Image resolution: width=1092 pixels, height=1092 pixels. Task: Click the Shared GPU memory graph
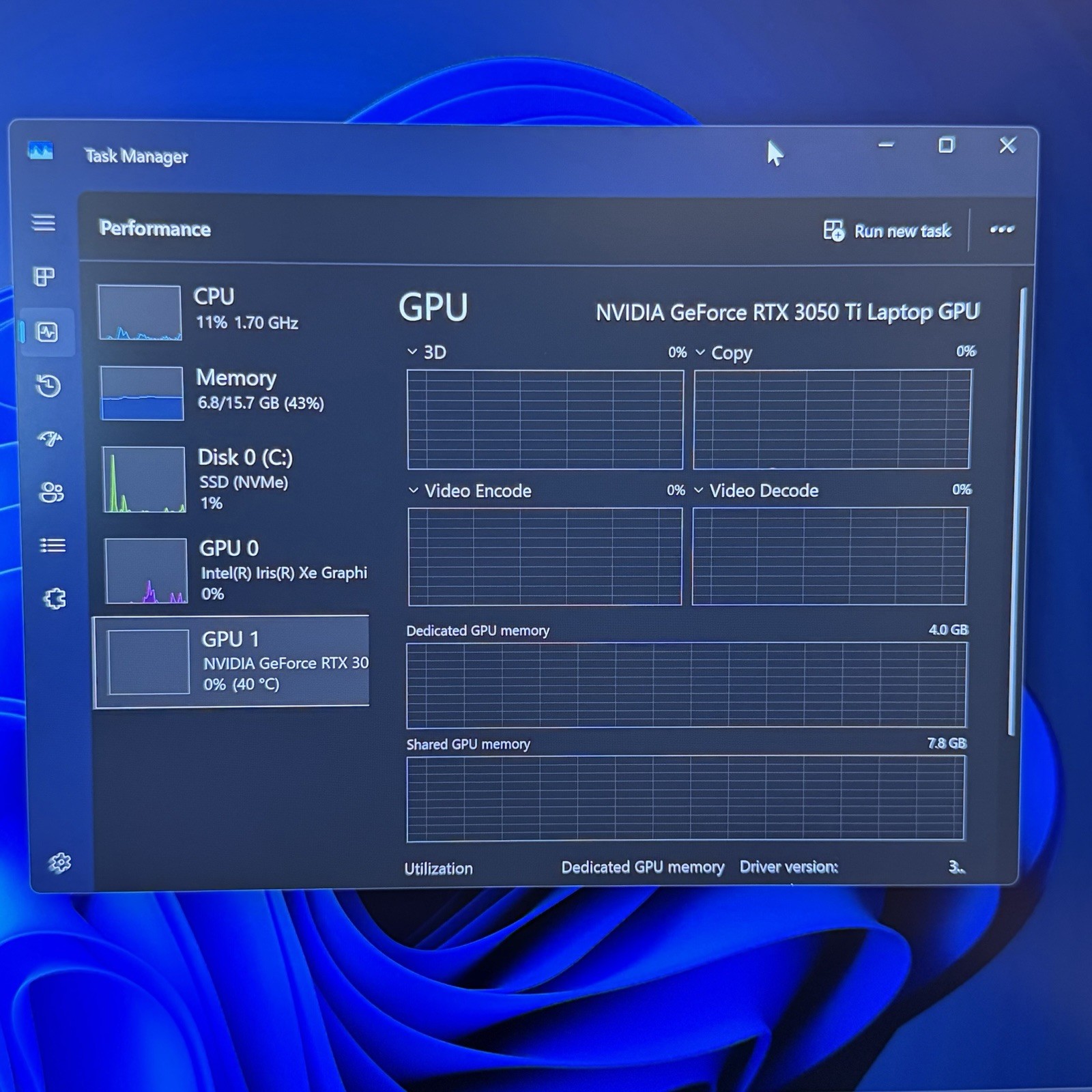pos(686,799)
